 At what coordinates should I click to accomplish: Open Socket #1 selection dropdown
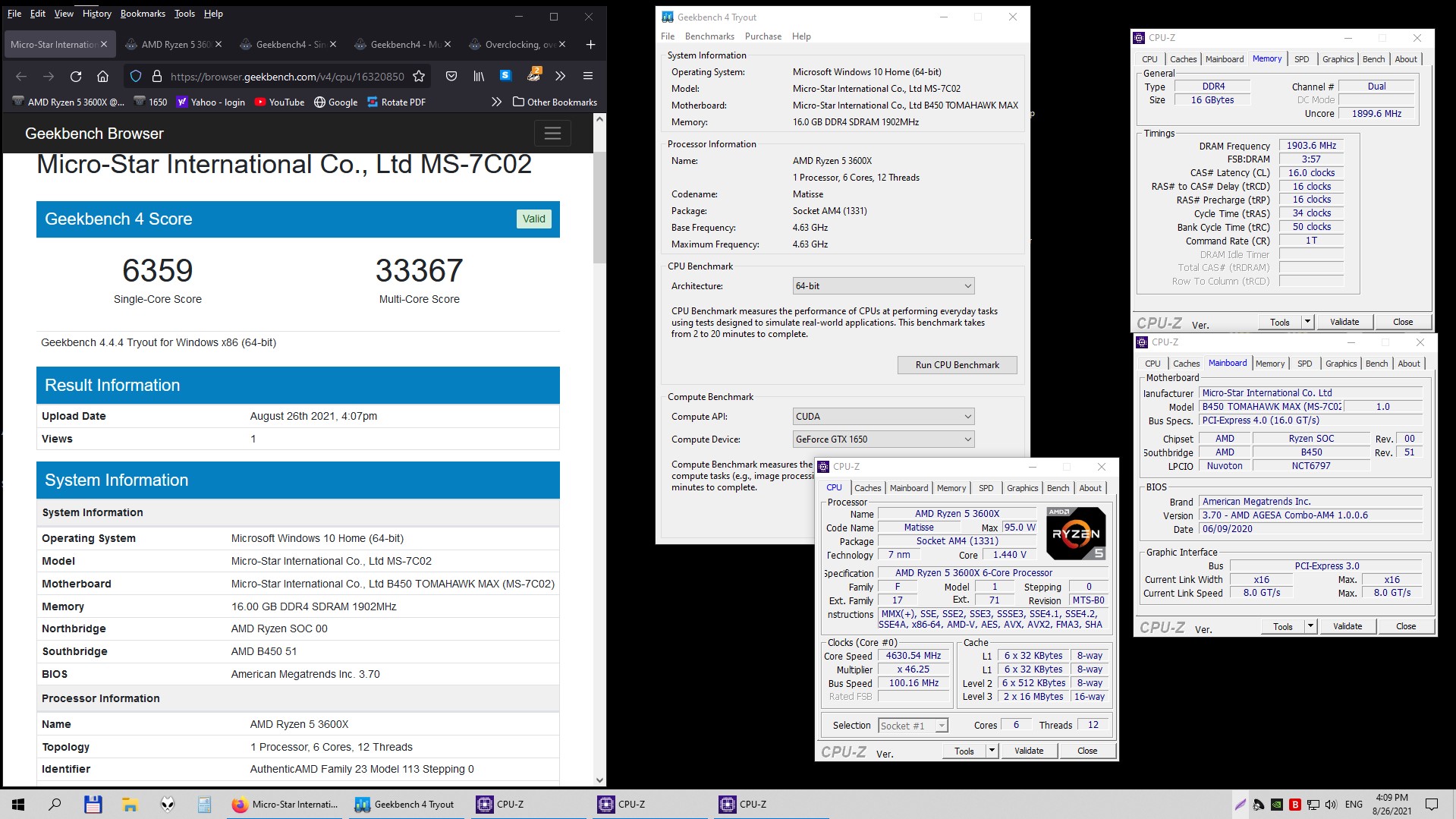(x=914, y=726)
